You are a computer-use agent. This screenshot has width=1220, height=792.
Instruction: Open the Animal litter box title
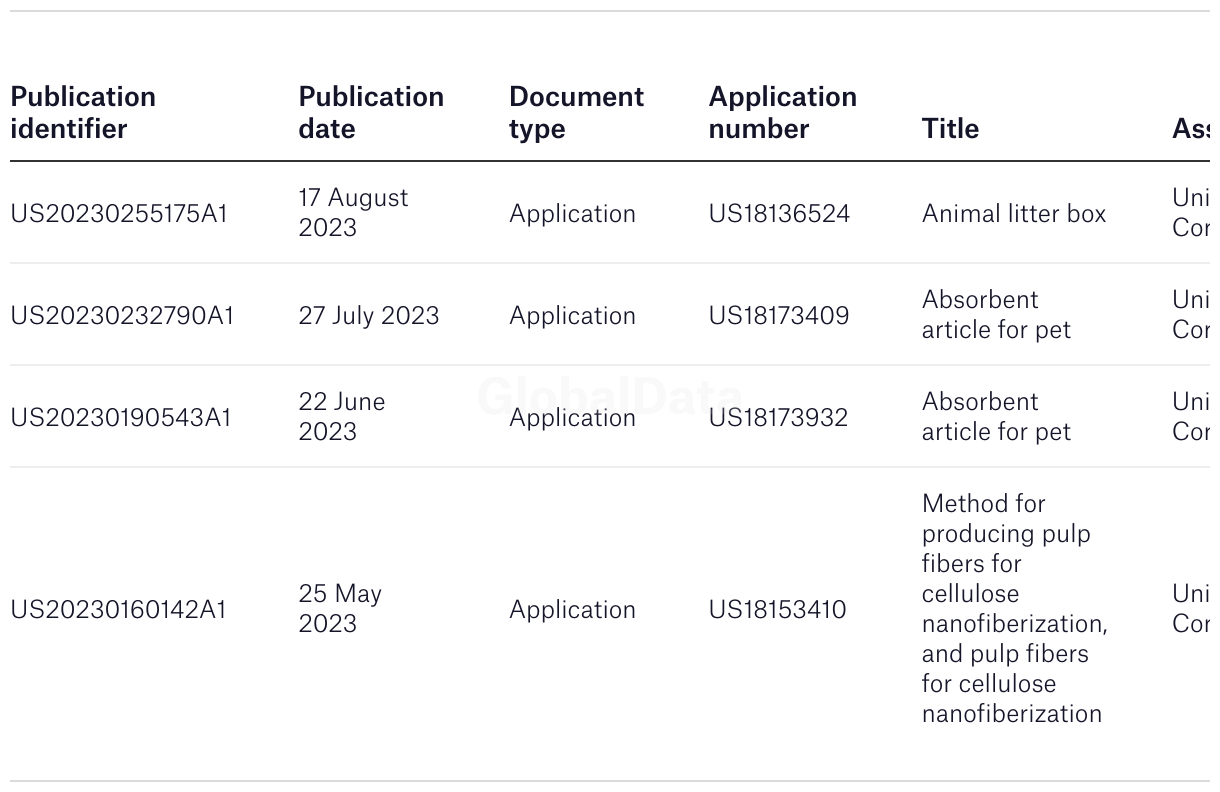pyautogui.click(x=1014, y=214)
